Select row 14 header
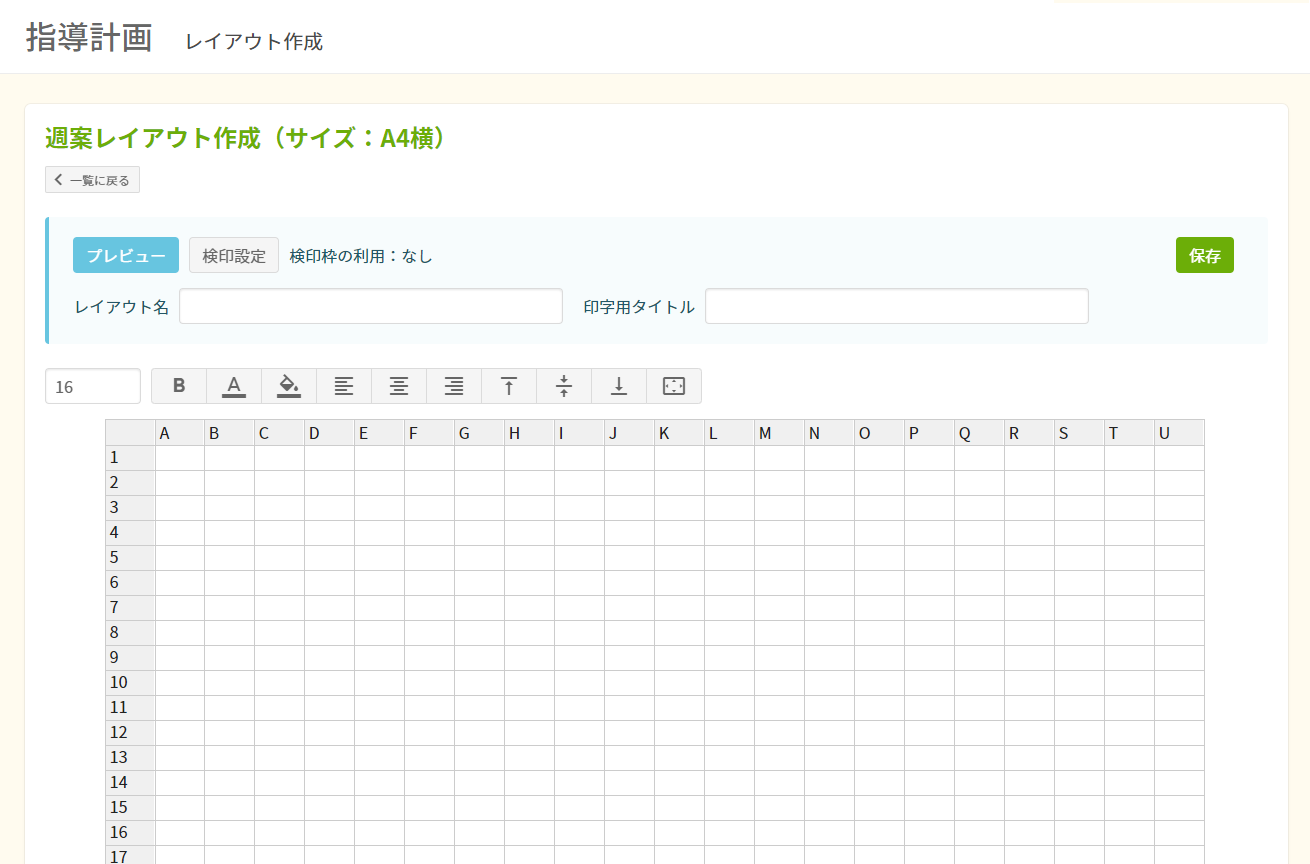This screenshot has width=1310, height=864. [x=130, y=783]
